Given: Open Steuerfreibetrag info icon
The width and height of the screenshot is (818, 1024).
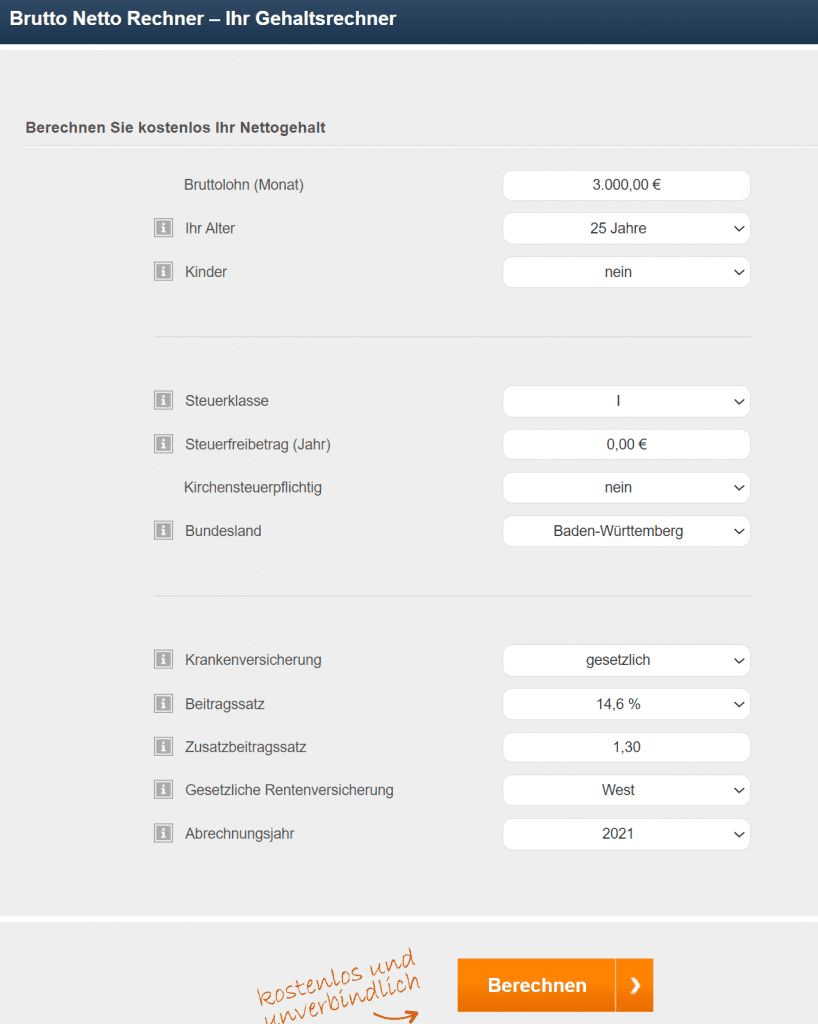Looking at the screenshot, I should coord(163,444).
